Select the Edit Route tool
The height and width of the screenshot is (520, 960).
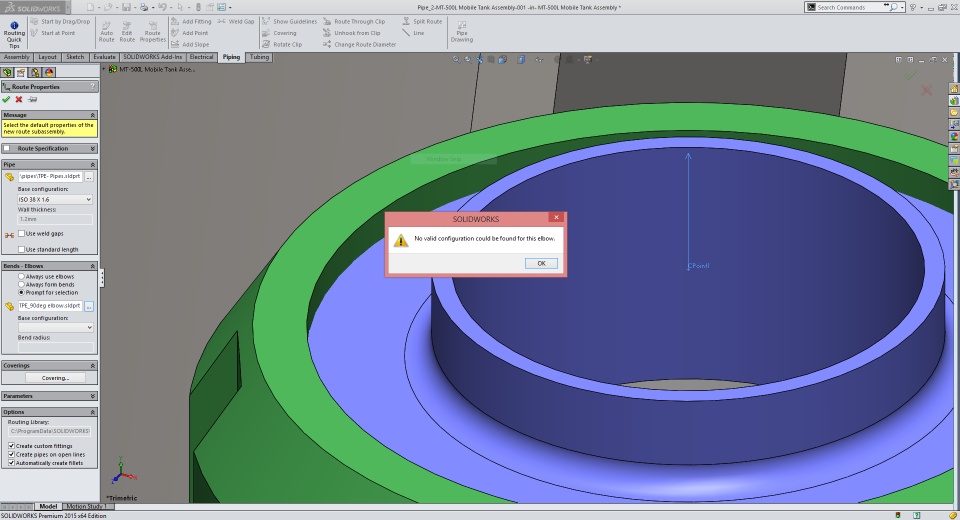(x=127, y=32)
